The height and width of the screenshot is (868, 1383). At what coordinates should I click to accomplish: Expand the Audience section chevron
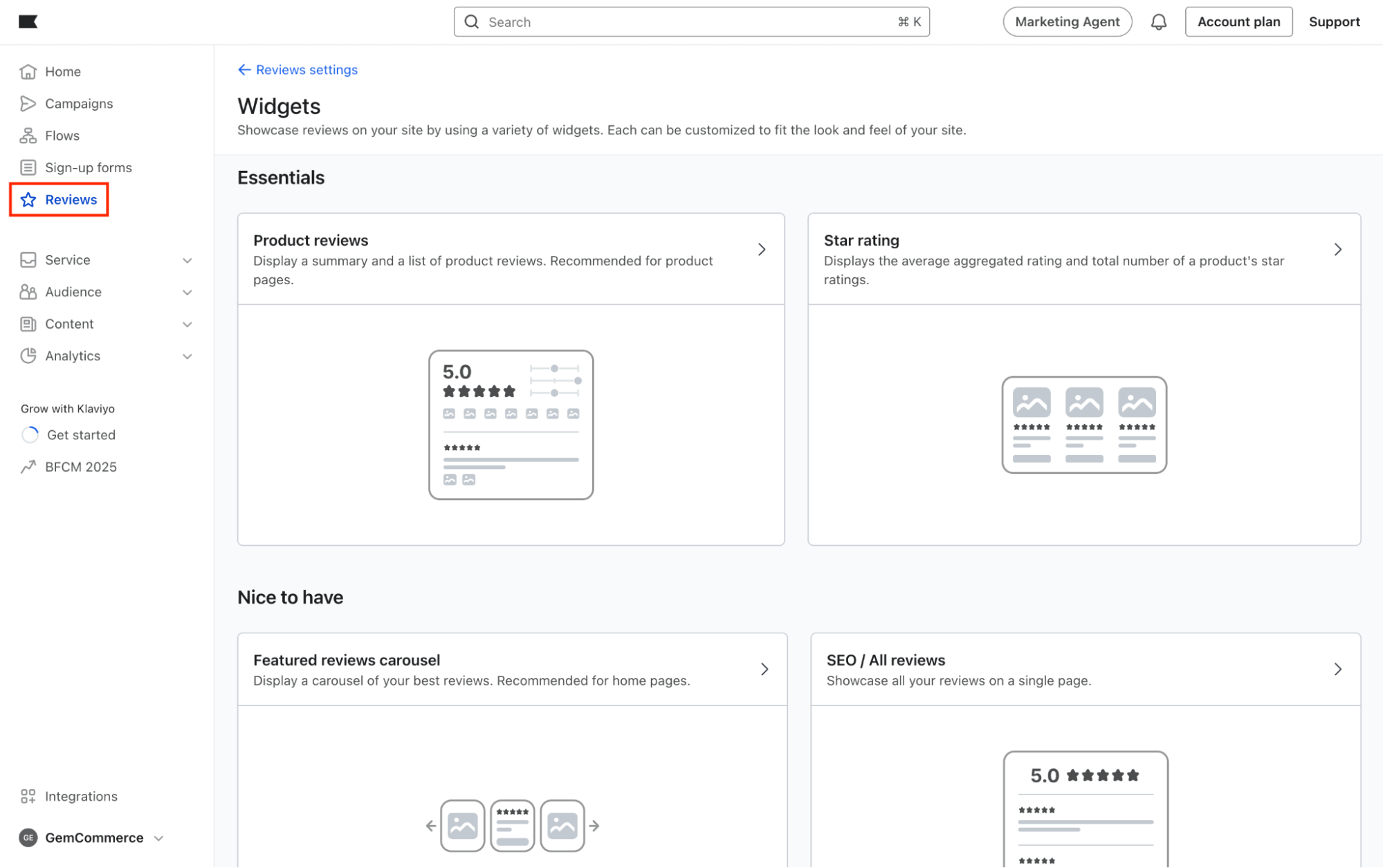[x=187, y=293]
